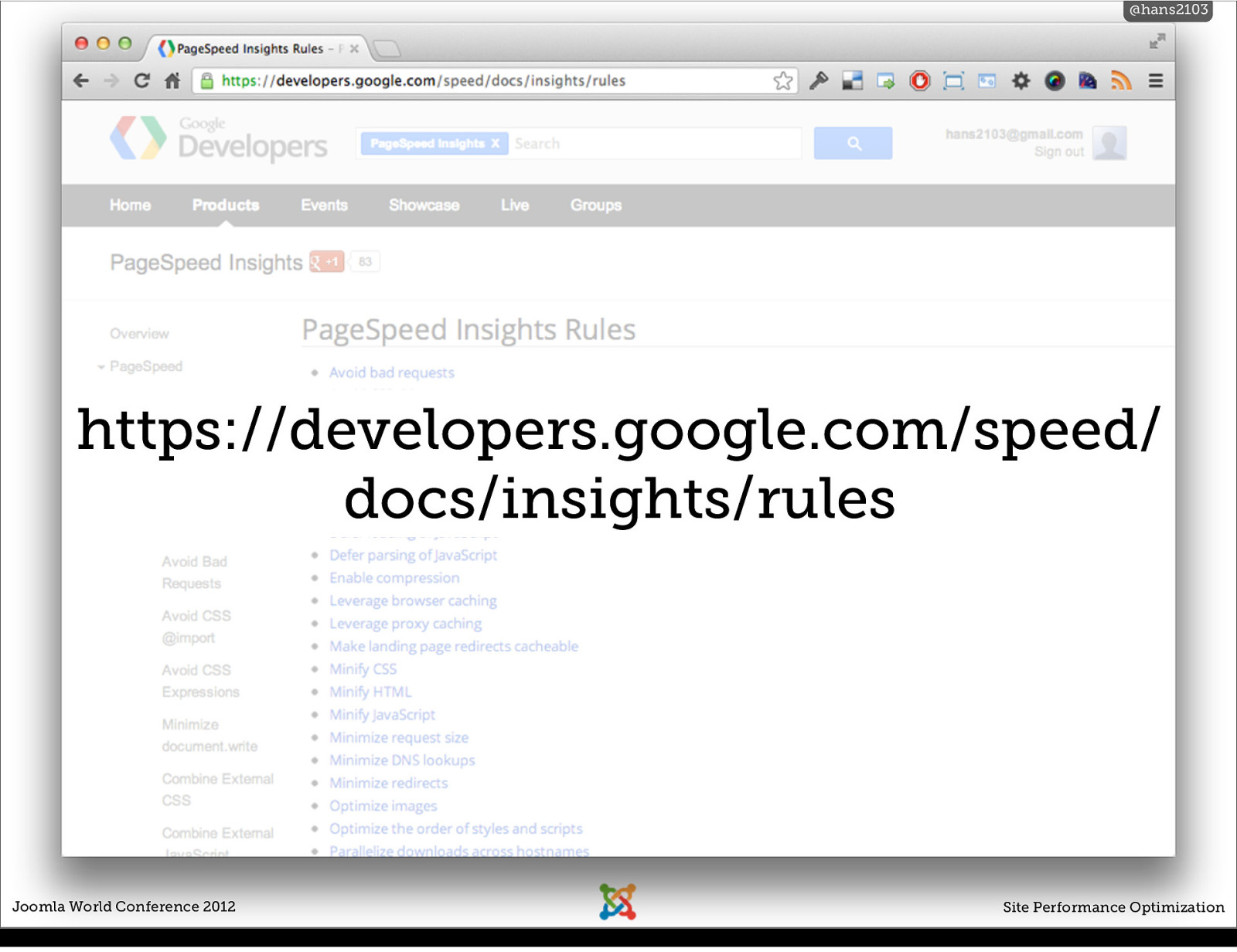
Task: Open Leverage browser caching link
Action: coord(413,600)
